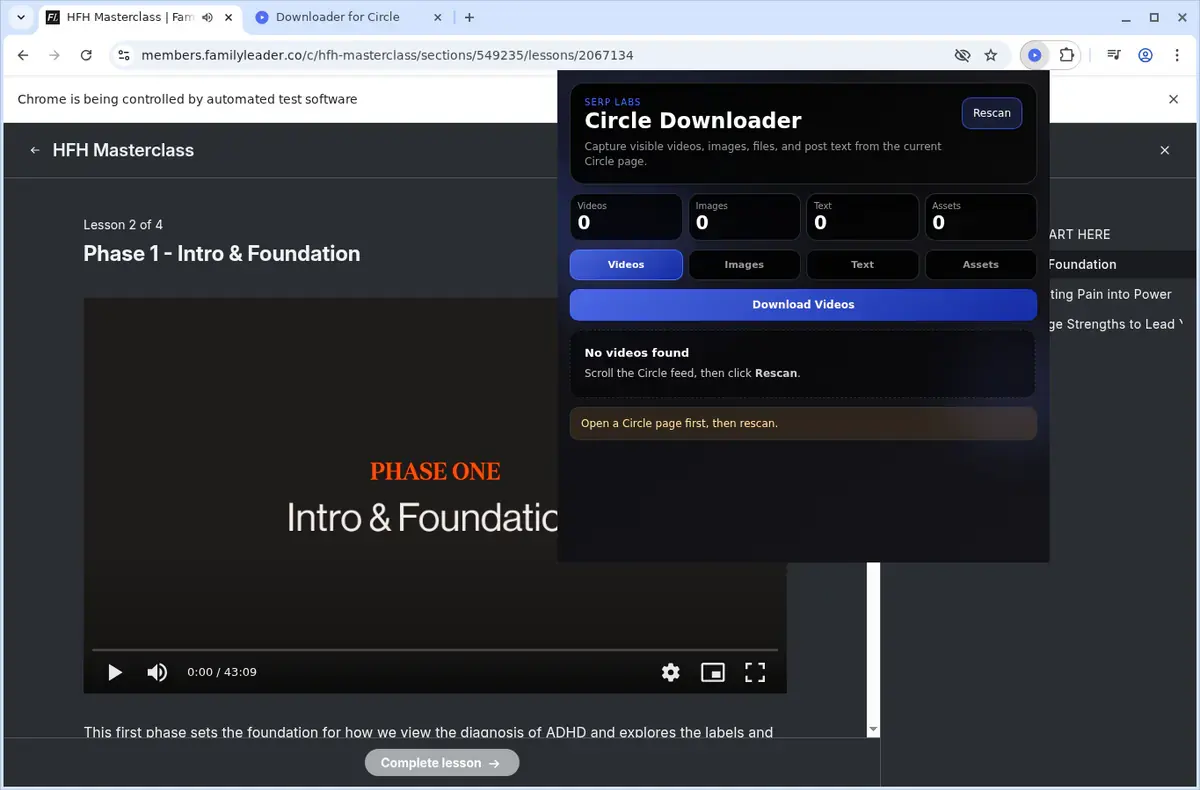Go back from HFH Masterclass lesson
This screenshot has height=790, width=1200.
click(35, 150)
